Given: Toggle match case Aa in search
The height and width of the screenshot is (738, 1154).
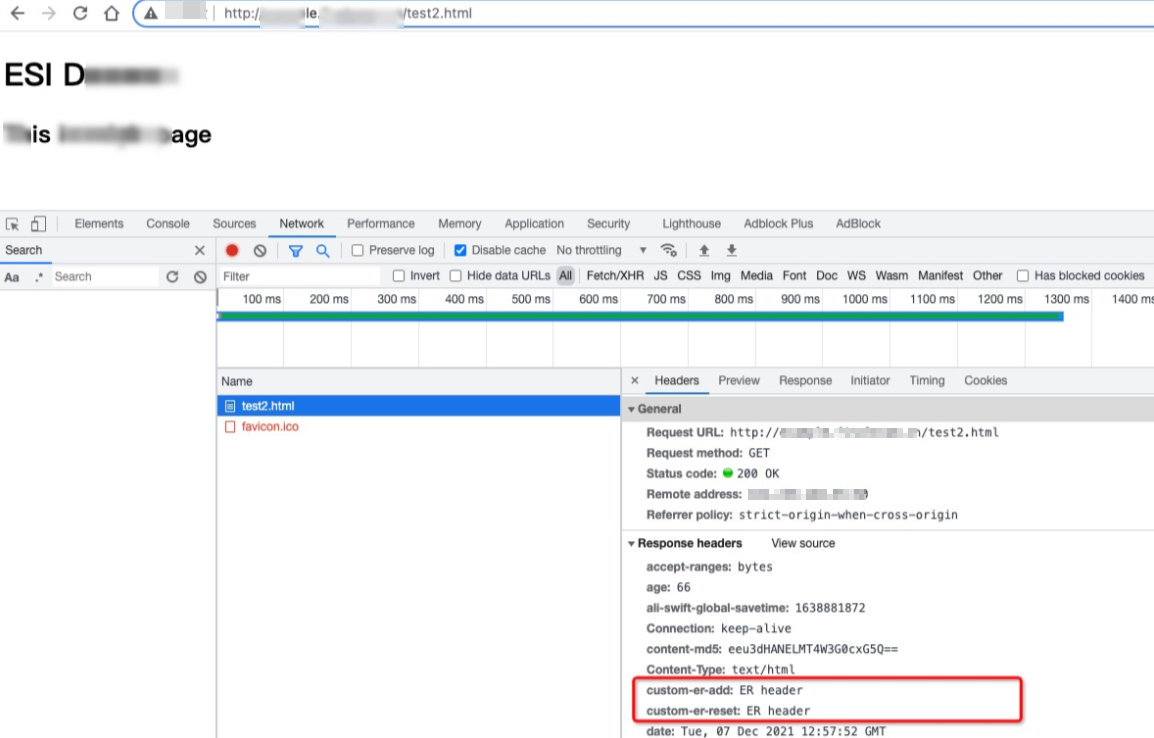Looking at the screenshot, I should tap(12, 277).
